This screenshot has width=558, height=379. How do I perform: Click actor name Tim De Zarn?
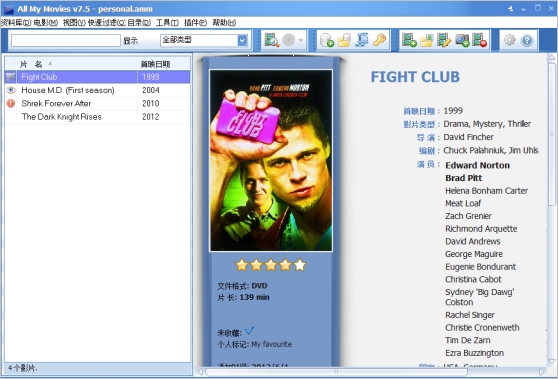click(468, 340)
